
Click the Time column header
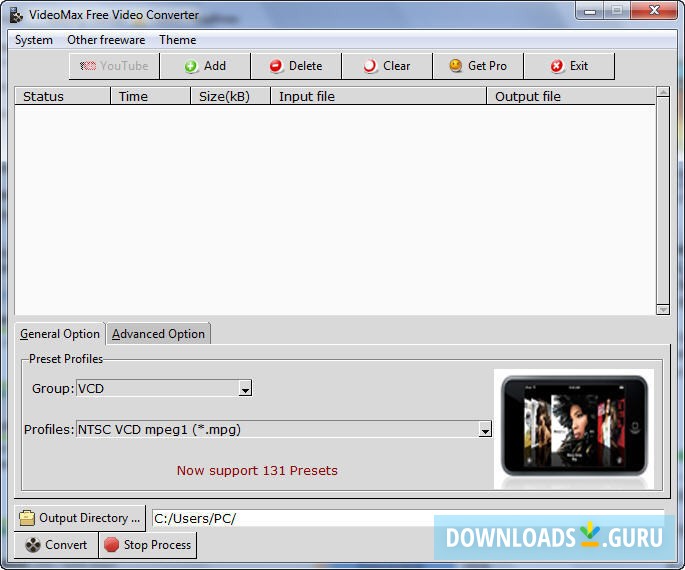click(x=151, y=96)
